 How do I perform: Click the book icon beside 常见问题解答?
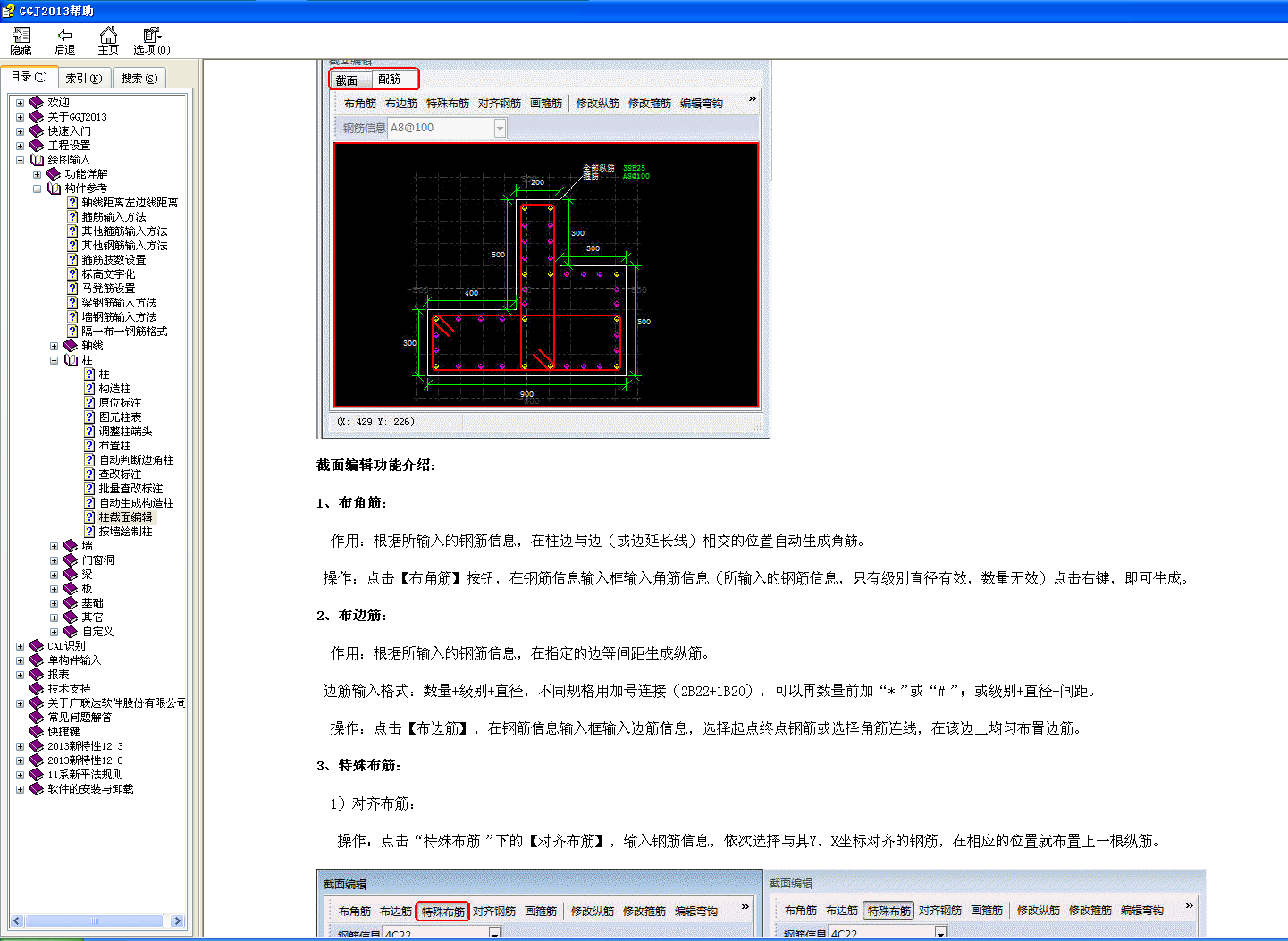[37, 718]
